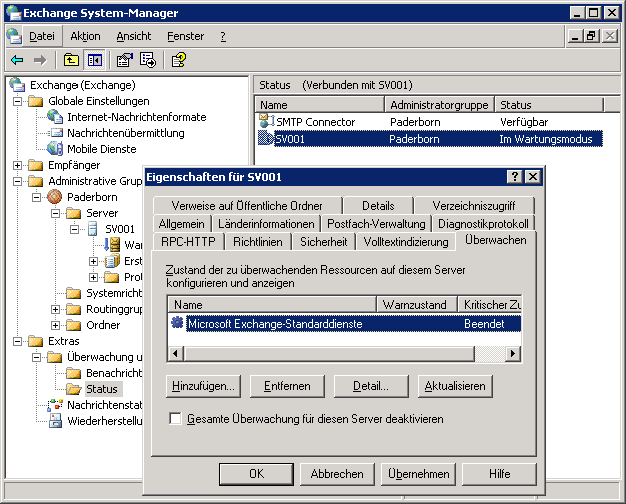This screenshot has width=626, height=504.
Task: Click the Übernehmen button
Action: 418,474
